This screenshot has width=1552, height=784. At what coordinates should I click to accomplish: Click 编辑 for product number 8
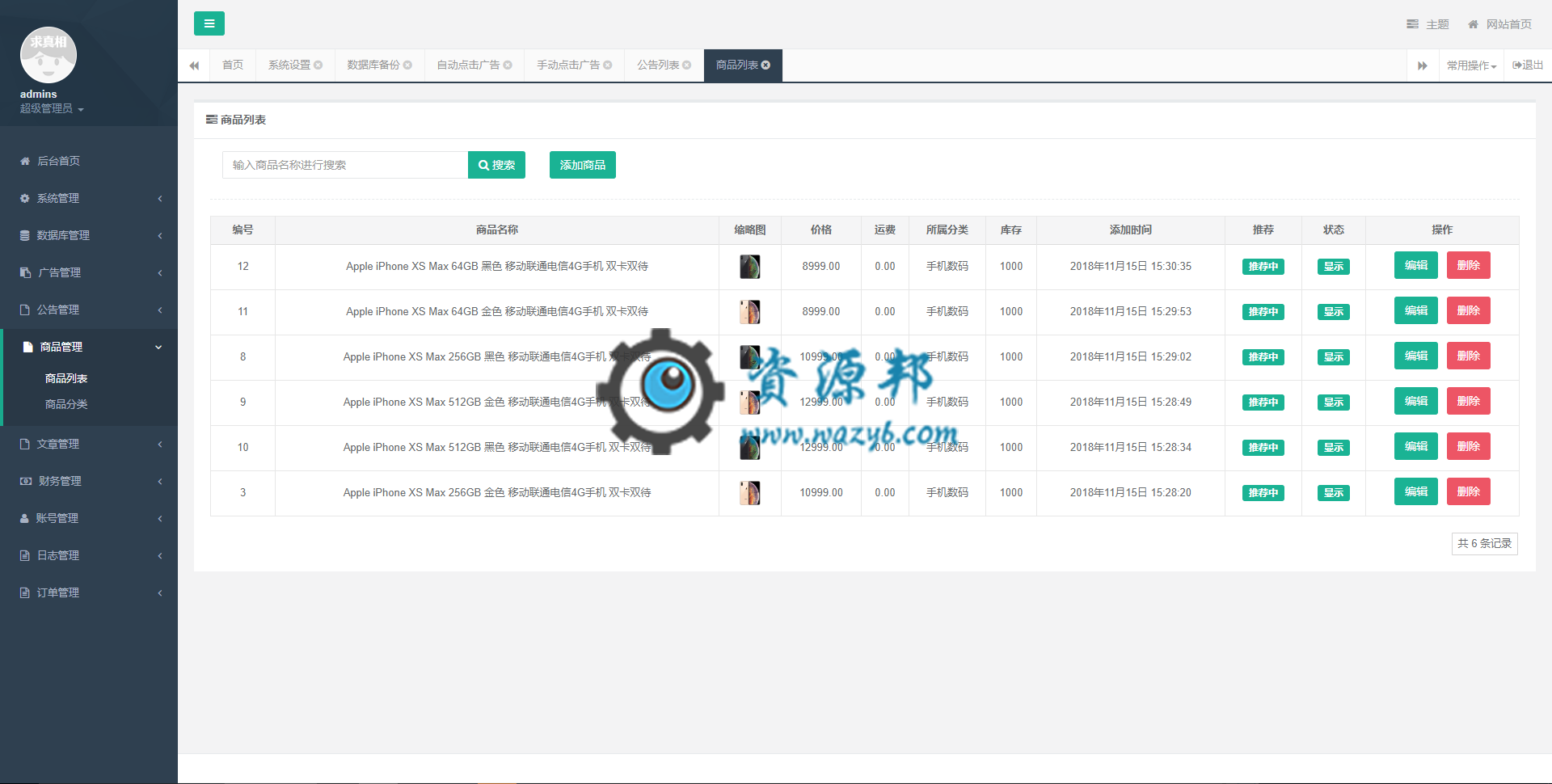[1416, 356]
